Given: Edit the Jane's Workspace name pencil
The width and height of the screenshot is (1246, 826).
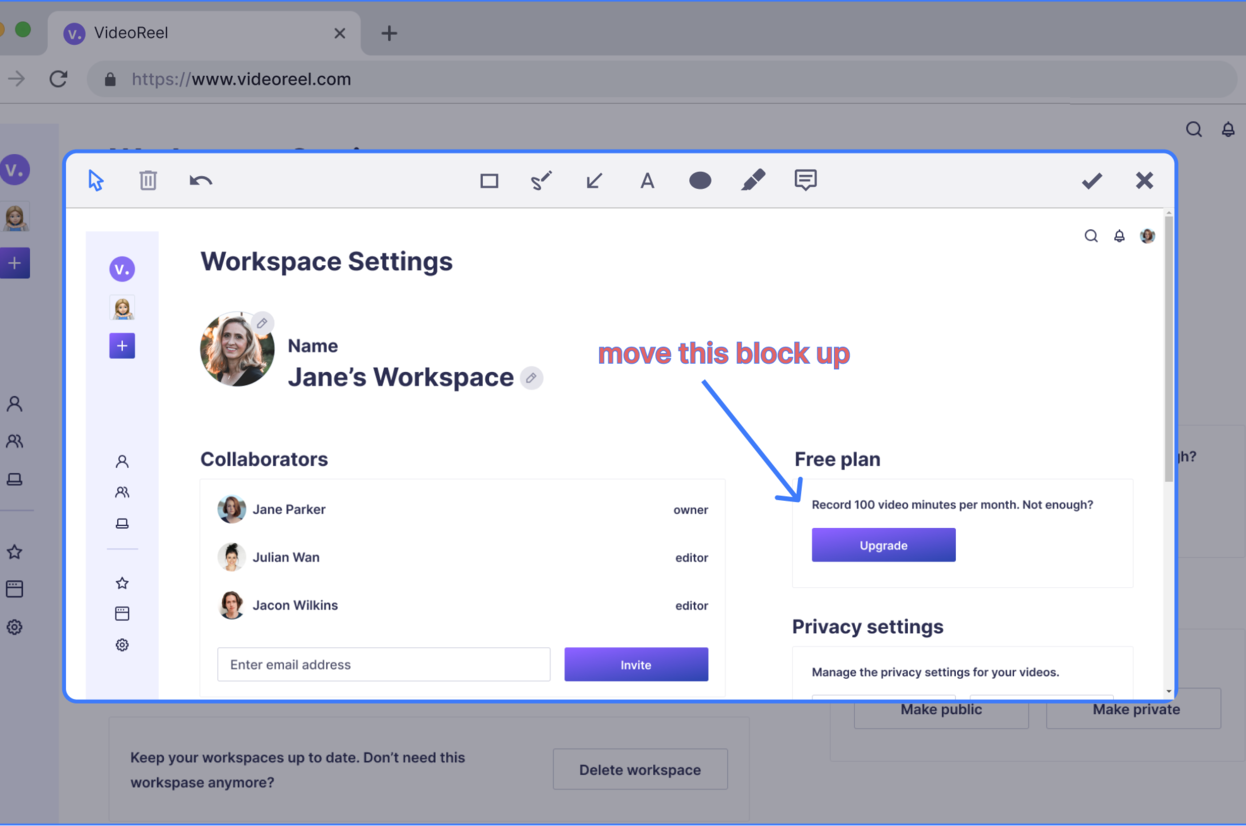Looking at the screenshot, I should tap(532, 378).
